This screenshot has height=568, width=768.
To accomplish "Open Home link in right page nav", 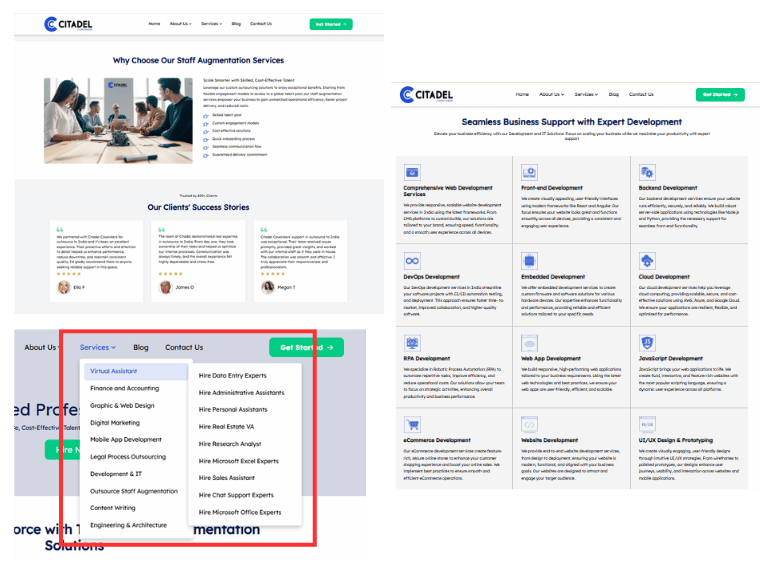I will click(x=522, y=95).
